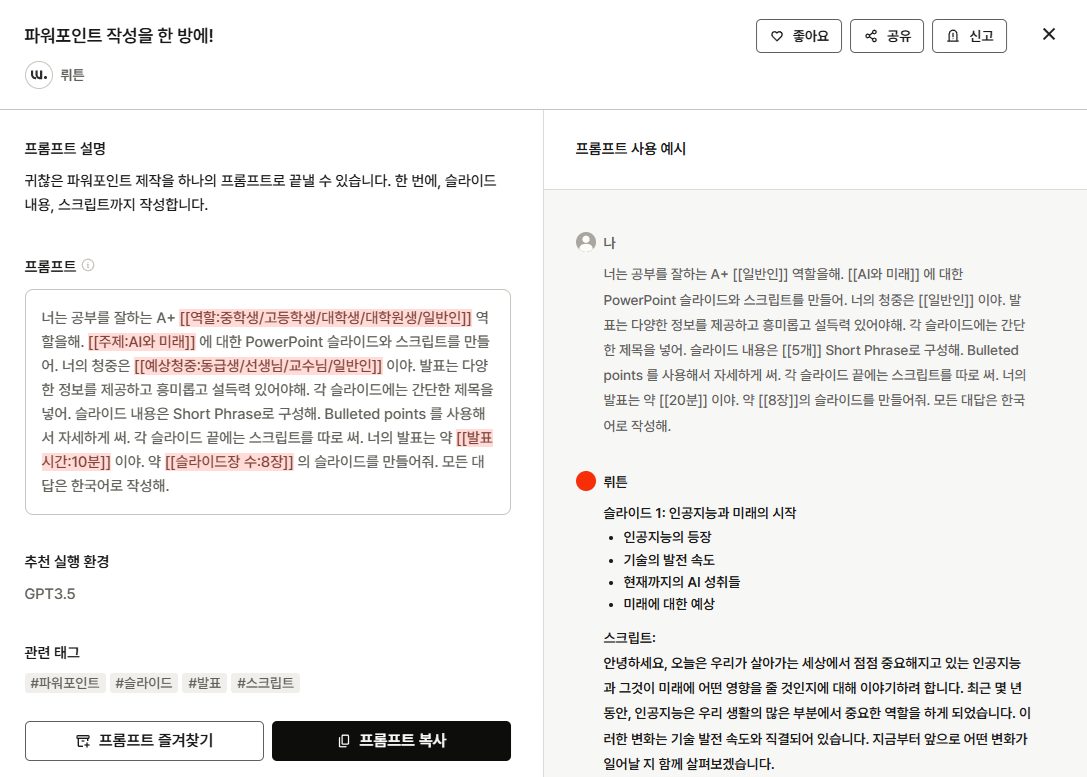Select the #슬라이드 tag

click(144, 683)
